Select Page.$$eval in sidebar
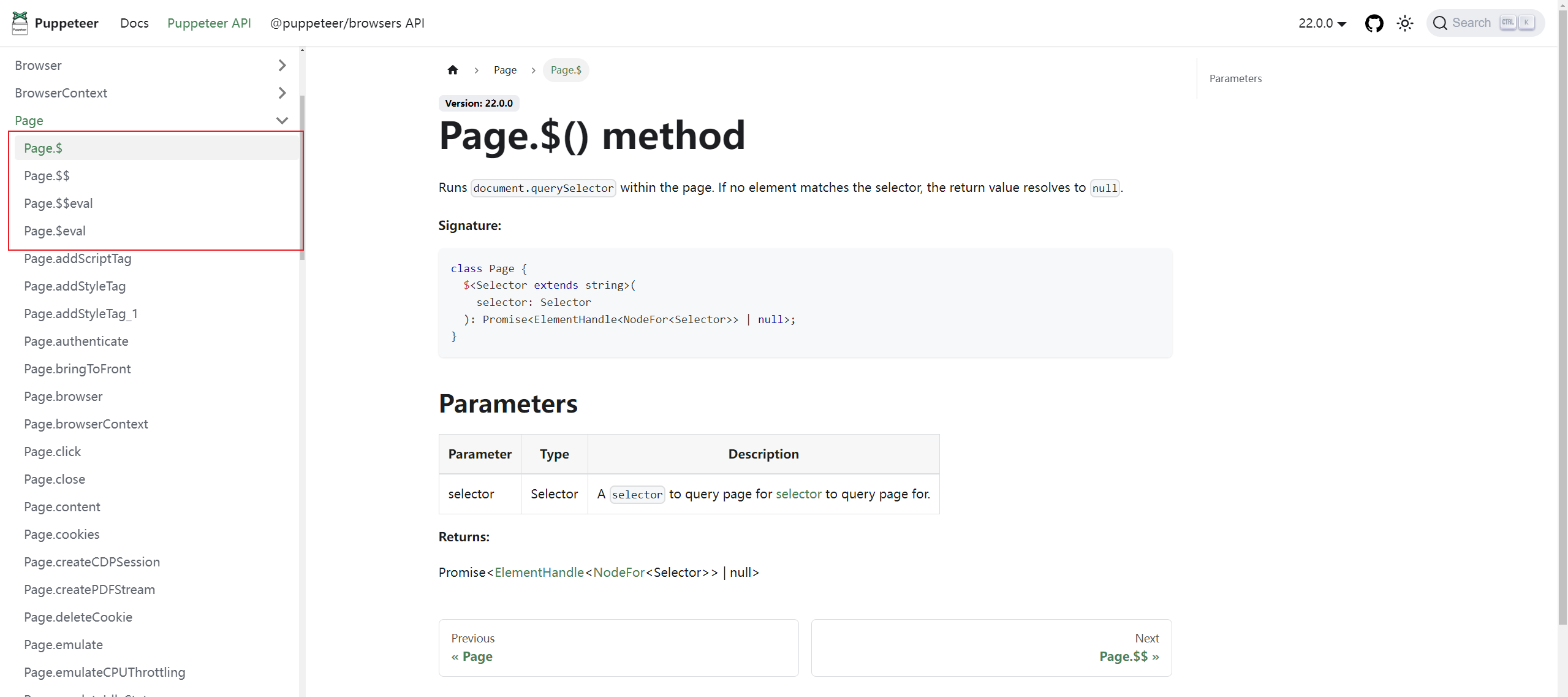Viewport: 1568px width, 697px height. point(58,203)
